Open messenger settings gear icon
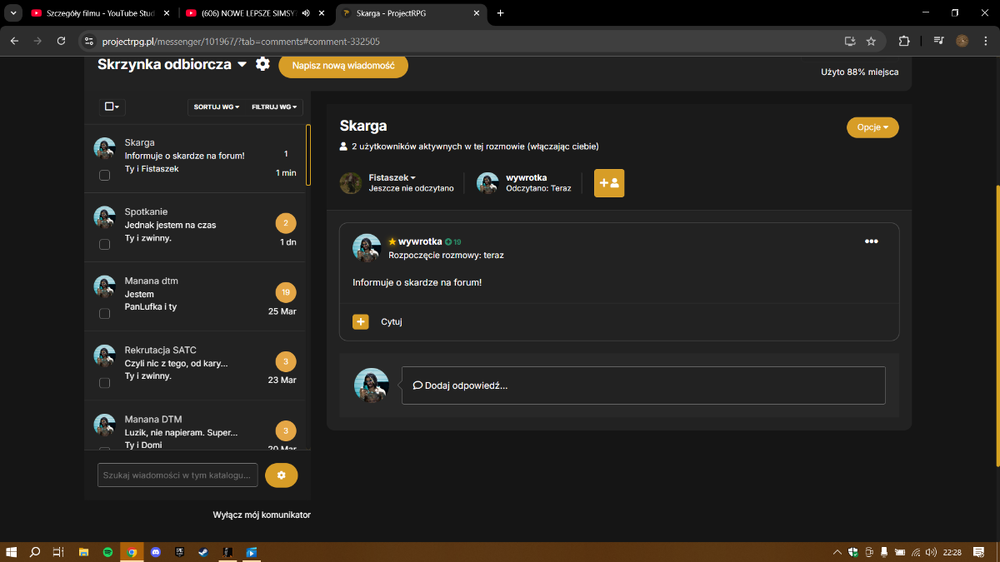Viewport: 1000px width, 562px height. (262, 64)
